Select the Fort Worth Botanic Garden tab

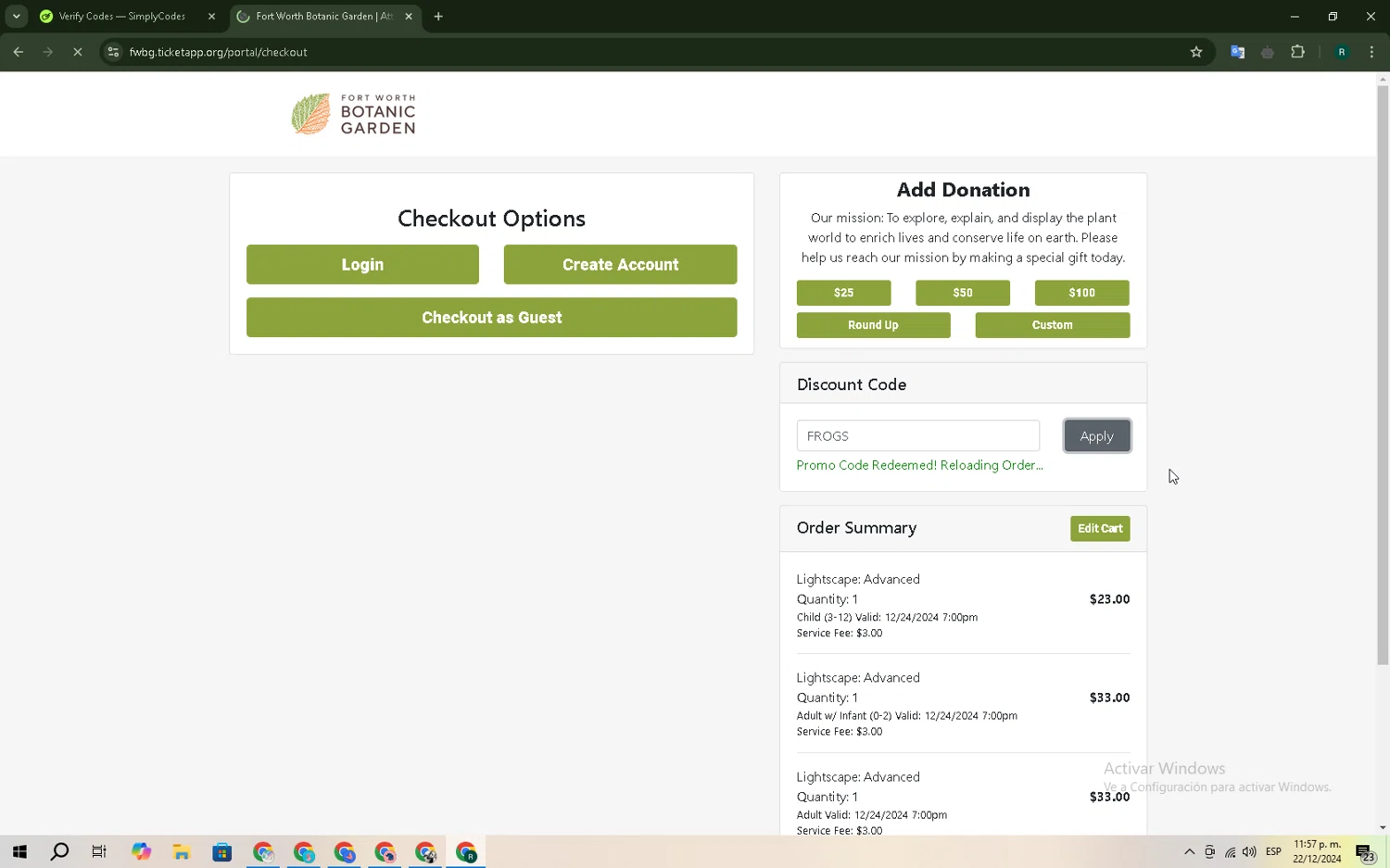324,16
